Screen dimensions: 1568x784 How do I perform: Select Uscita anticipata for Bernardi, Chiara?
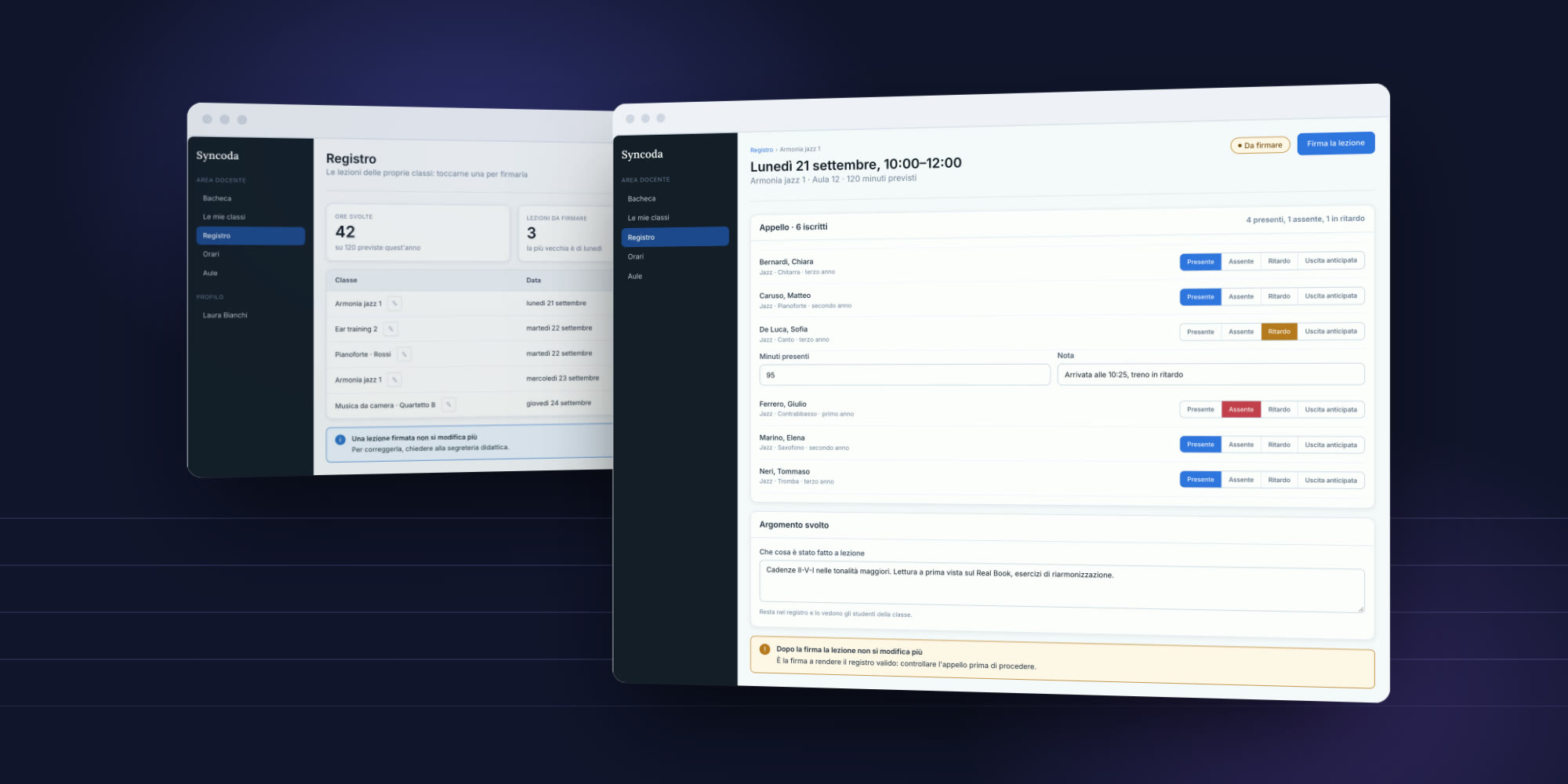pos(1330,260)
